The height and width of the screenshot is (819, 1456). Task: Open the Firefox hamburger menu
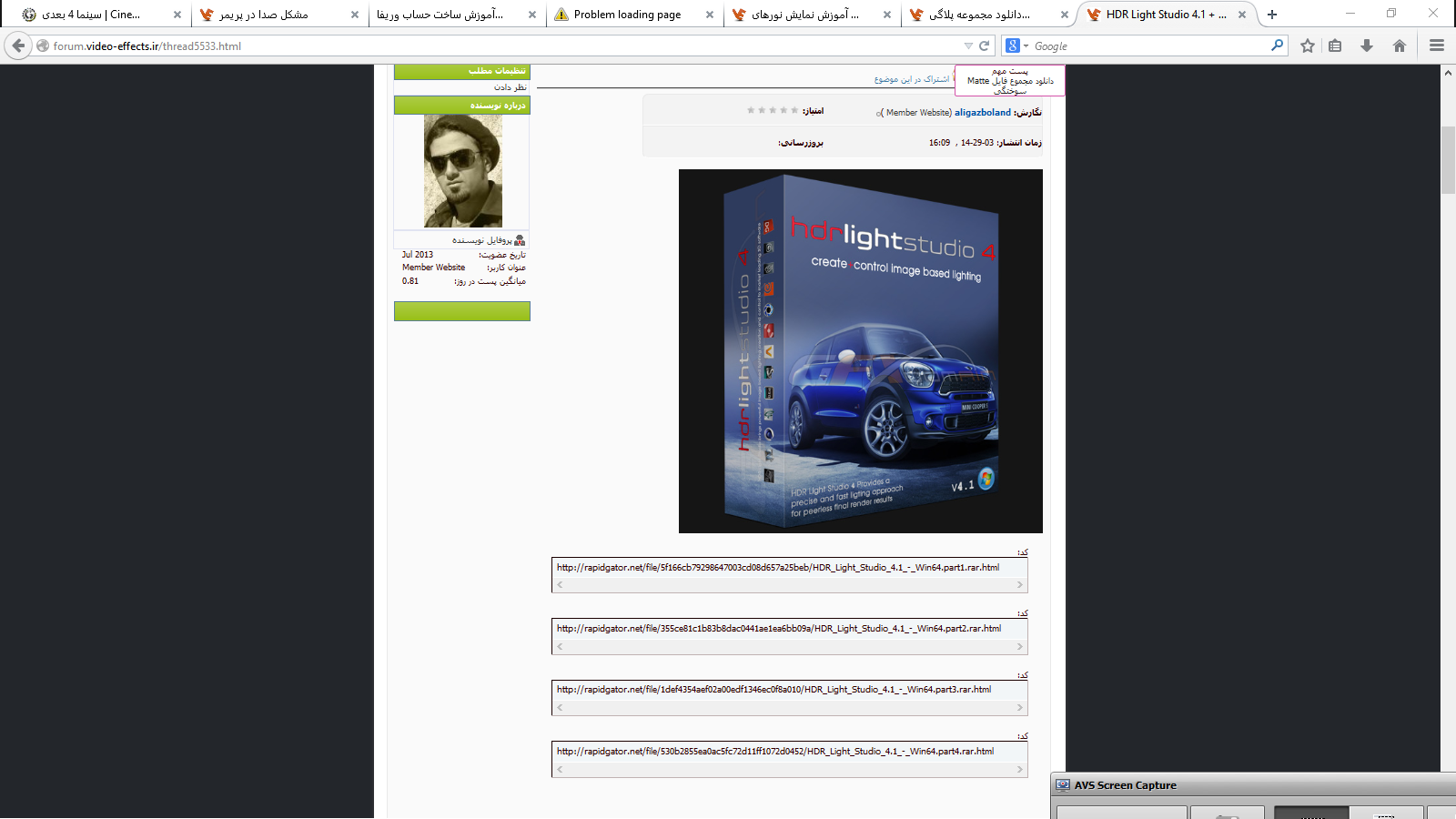pos(1437,45)
